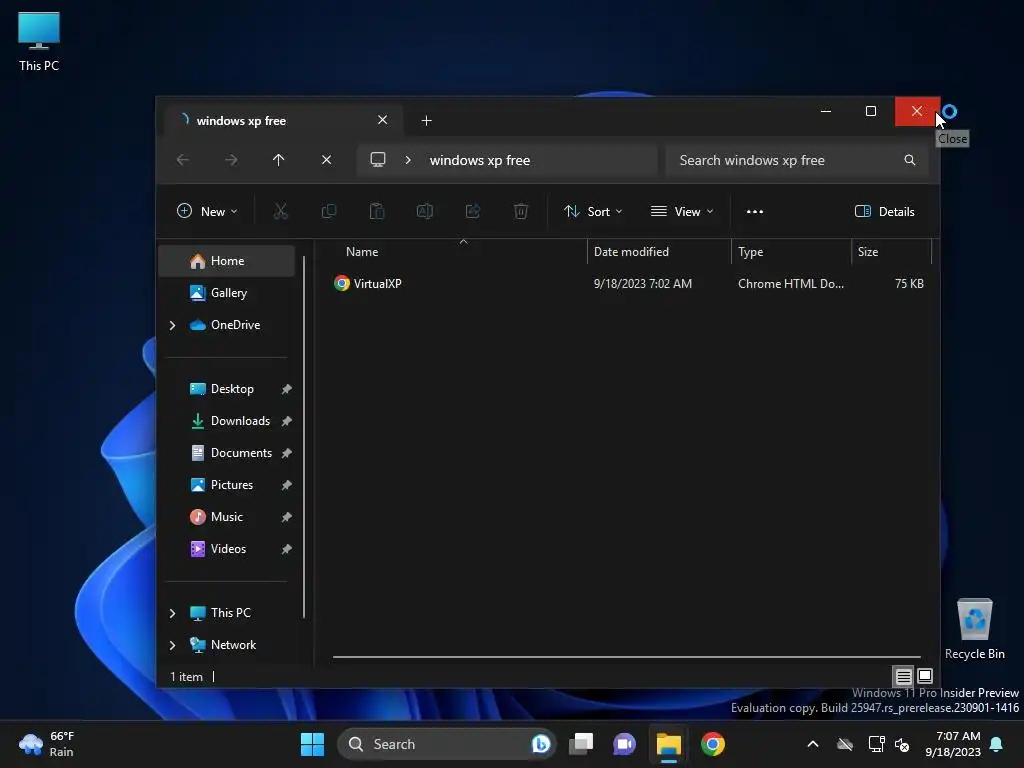
Task: Open pinned Desktop folder
Action: point(227,389)
